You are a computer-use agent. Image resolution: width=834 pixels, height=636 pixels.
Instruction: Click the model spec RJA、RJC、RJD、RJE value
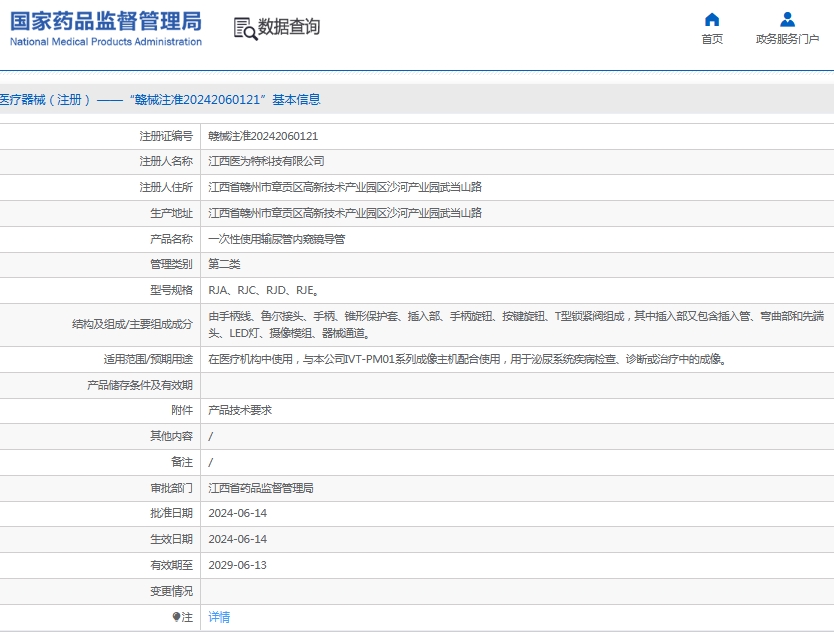click(263, 290)
